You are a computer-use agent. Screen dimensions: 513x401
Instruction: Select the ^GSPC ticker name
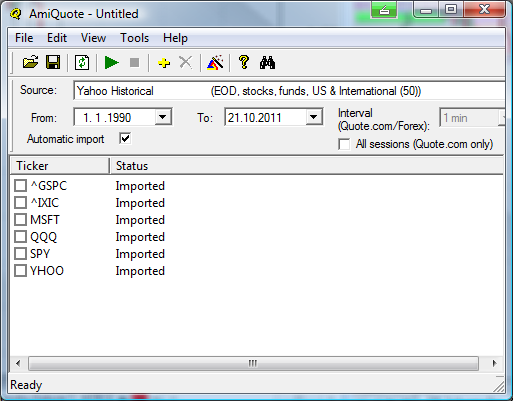[49, 186]
